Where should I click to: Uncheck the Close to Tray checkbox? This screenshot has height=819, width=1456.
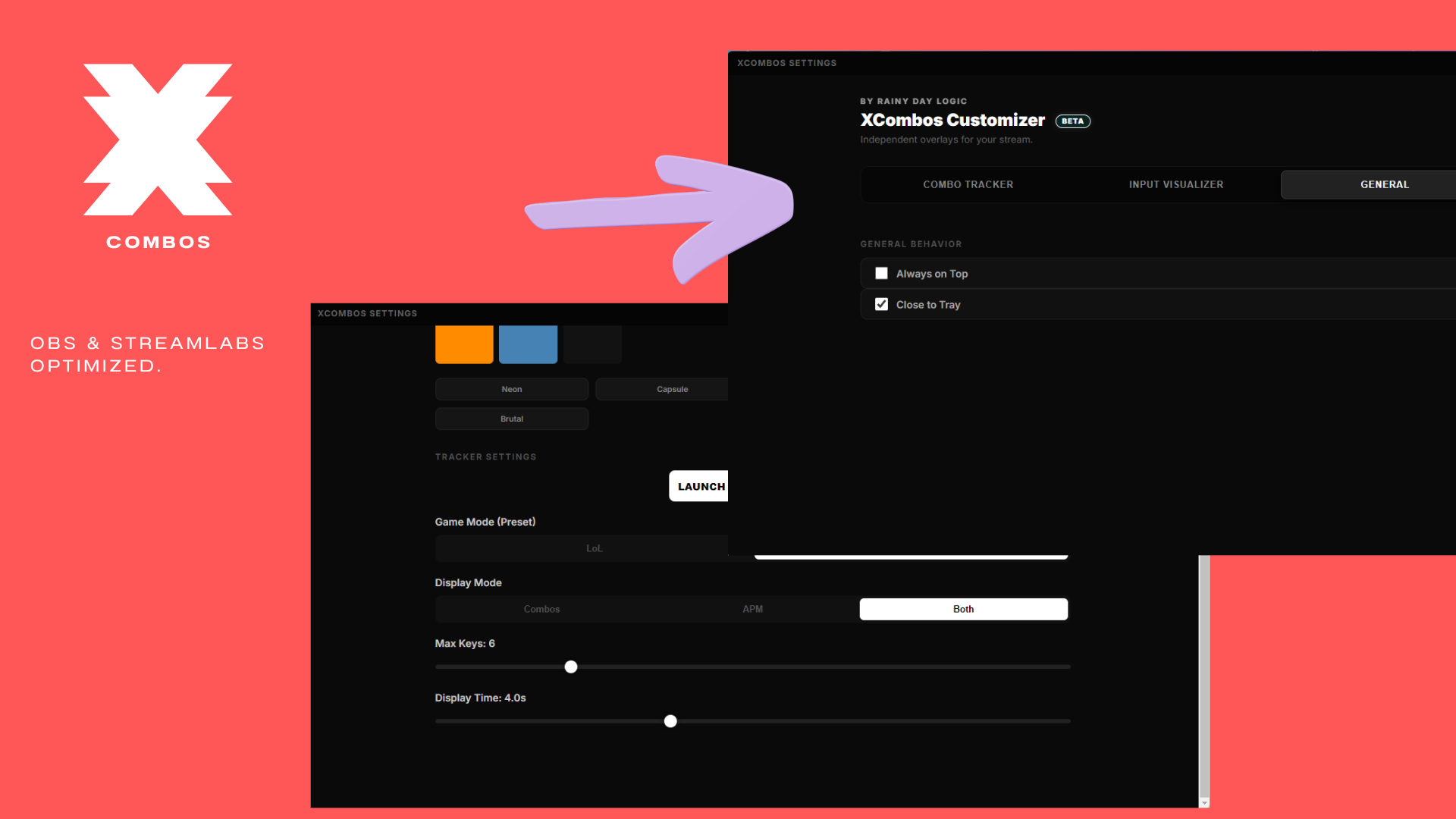coord(881,304)
